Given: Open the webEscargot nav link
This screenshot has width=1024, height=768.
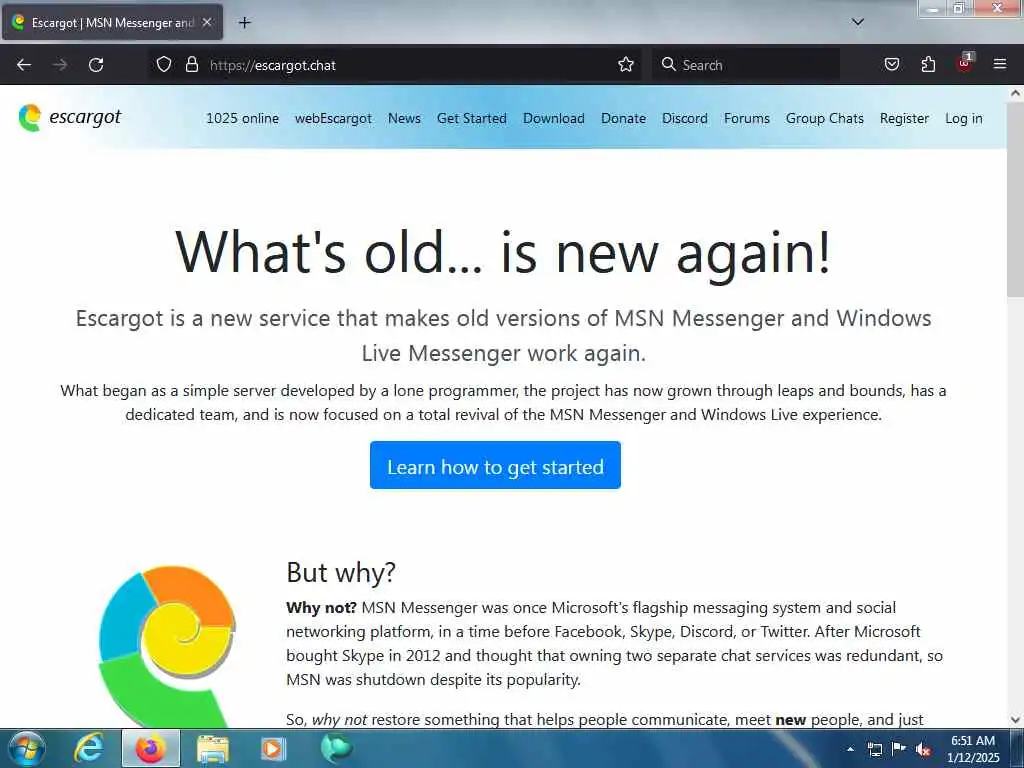Looking at the screenshot, I should click(x=333, y=118).
